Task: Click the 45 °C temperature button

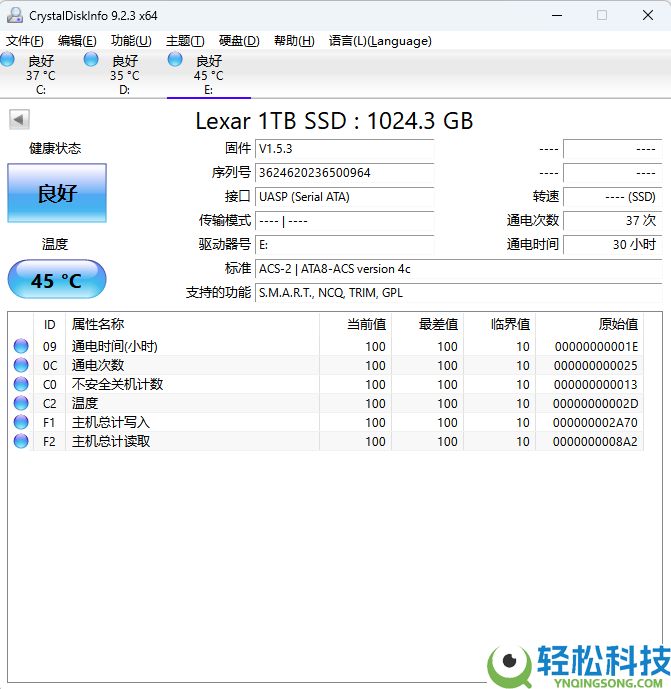Action: [57, 279]
